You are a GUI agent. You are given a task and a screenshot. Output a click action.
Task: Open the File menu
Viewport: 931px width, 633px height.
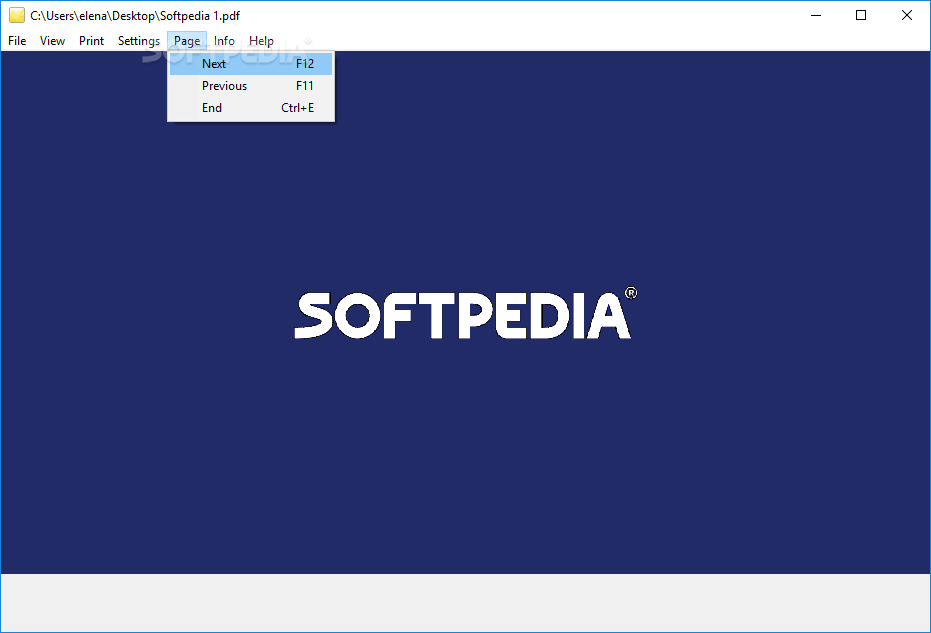pyautogui.click(x=17, y=41)
